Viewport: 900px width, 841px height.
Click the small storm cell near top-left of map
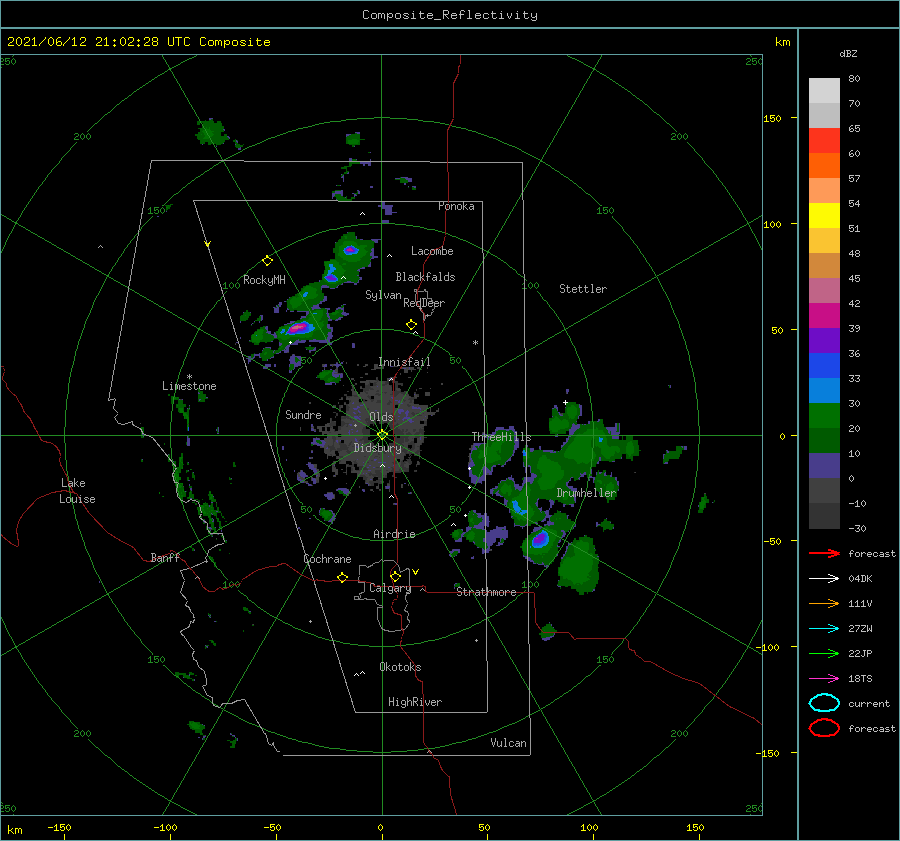[211, 132]
